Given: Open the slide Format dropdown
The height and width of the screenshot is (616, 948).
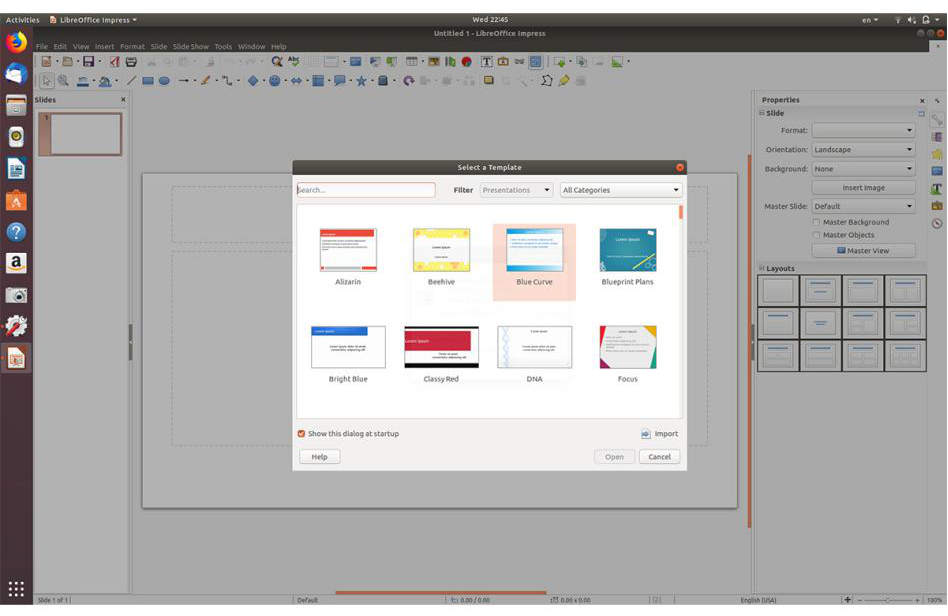Looking at the screenshot, I should point(863,131).
